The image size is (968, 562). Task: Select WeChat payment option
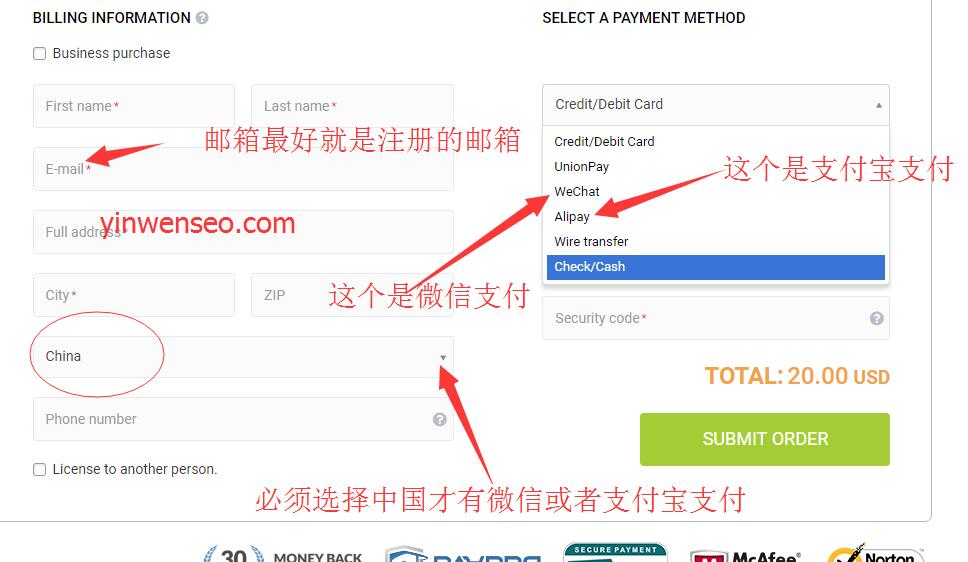[x=577, y=192]
